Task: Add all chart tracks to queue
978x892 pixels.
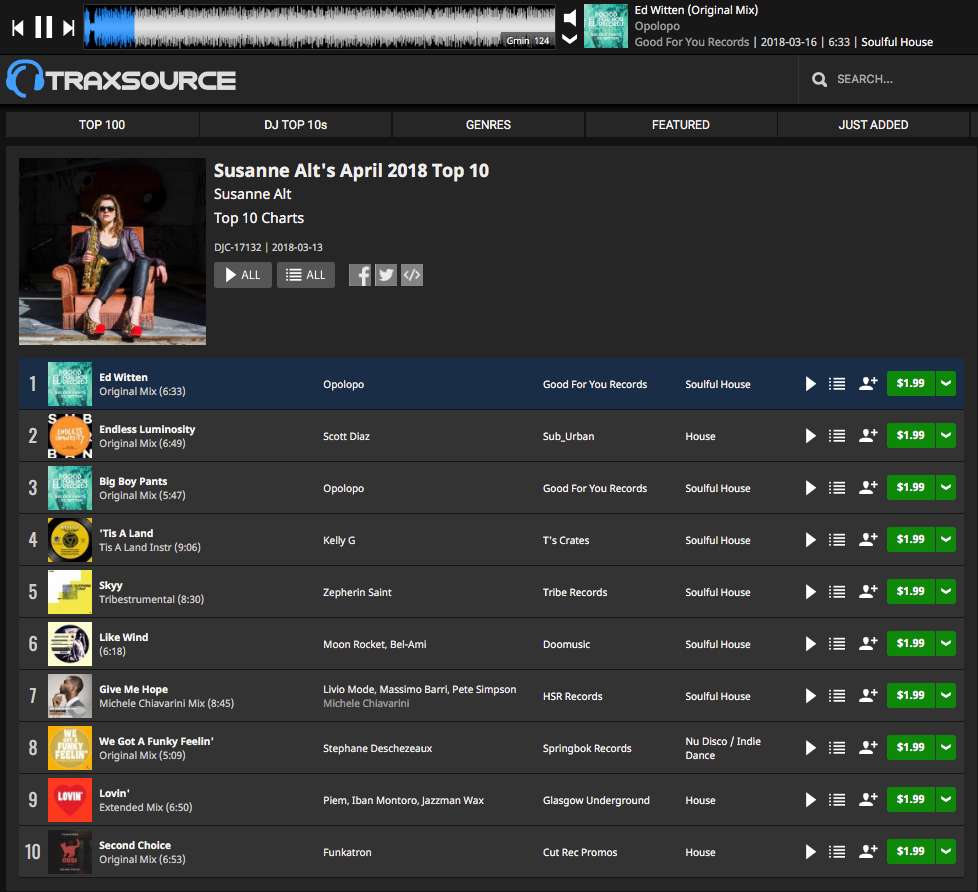Action: (x=306, y=275)
